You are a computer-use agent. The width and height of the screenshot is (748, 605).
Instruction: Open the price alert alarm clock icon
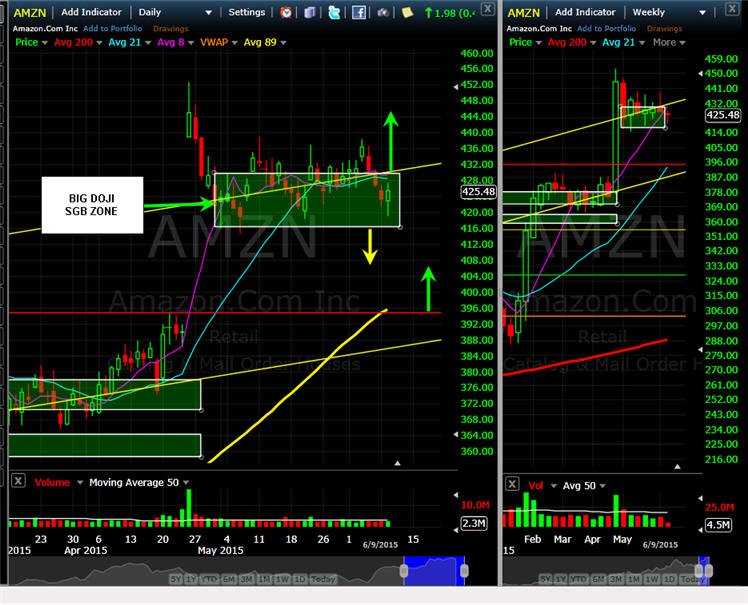[286, 12]
